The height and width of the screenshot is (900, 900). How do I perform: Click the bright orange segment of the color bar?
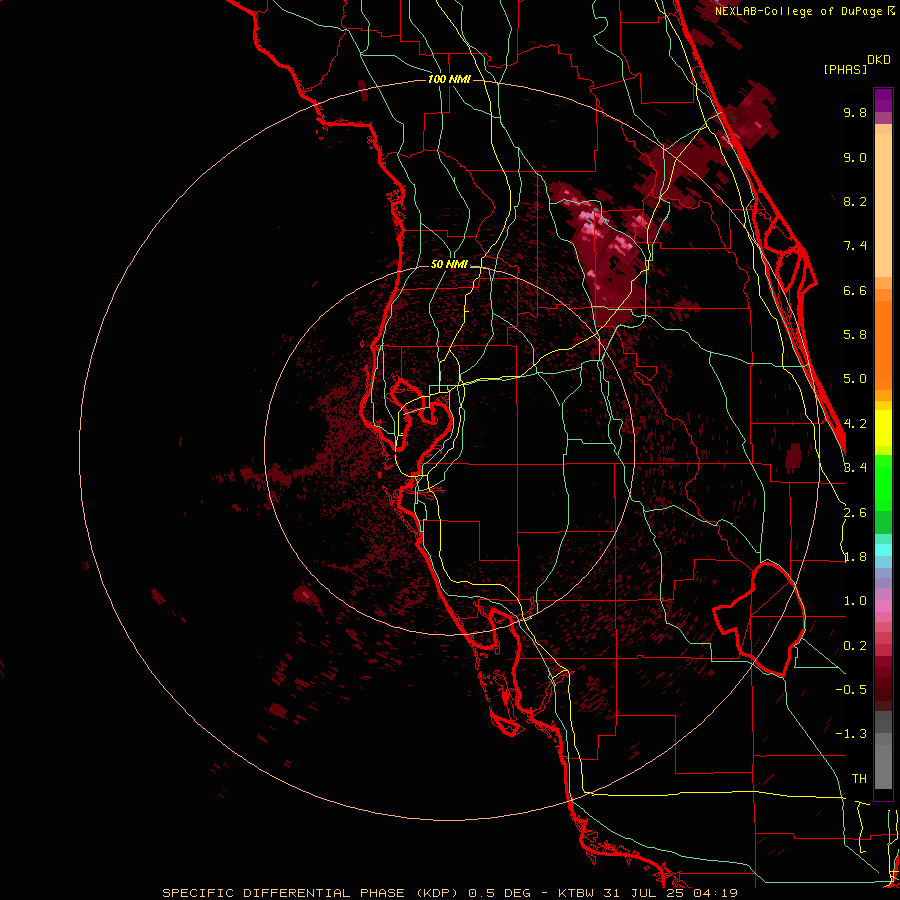(883, 345)
